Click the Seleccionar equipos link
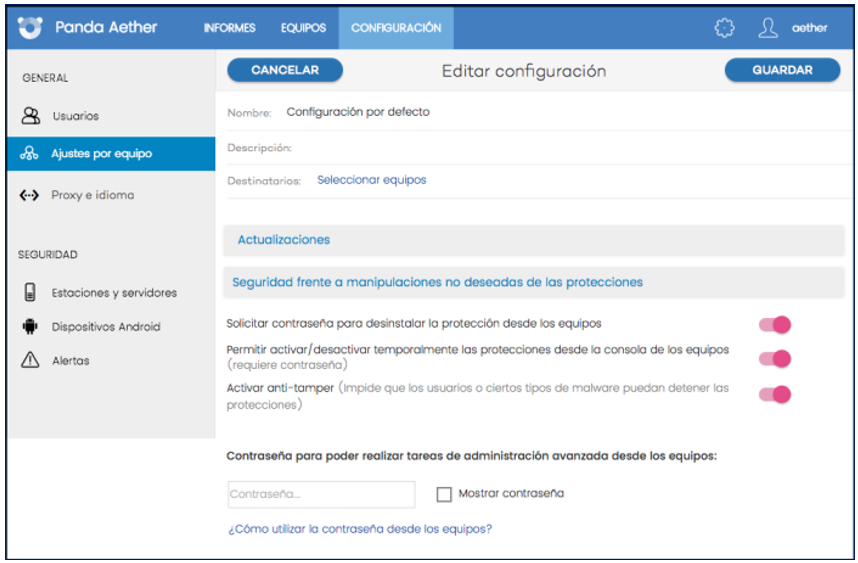The width and height of the screenshot is (858, 563). point(372,180)
